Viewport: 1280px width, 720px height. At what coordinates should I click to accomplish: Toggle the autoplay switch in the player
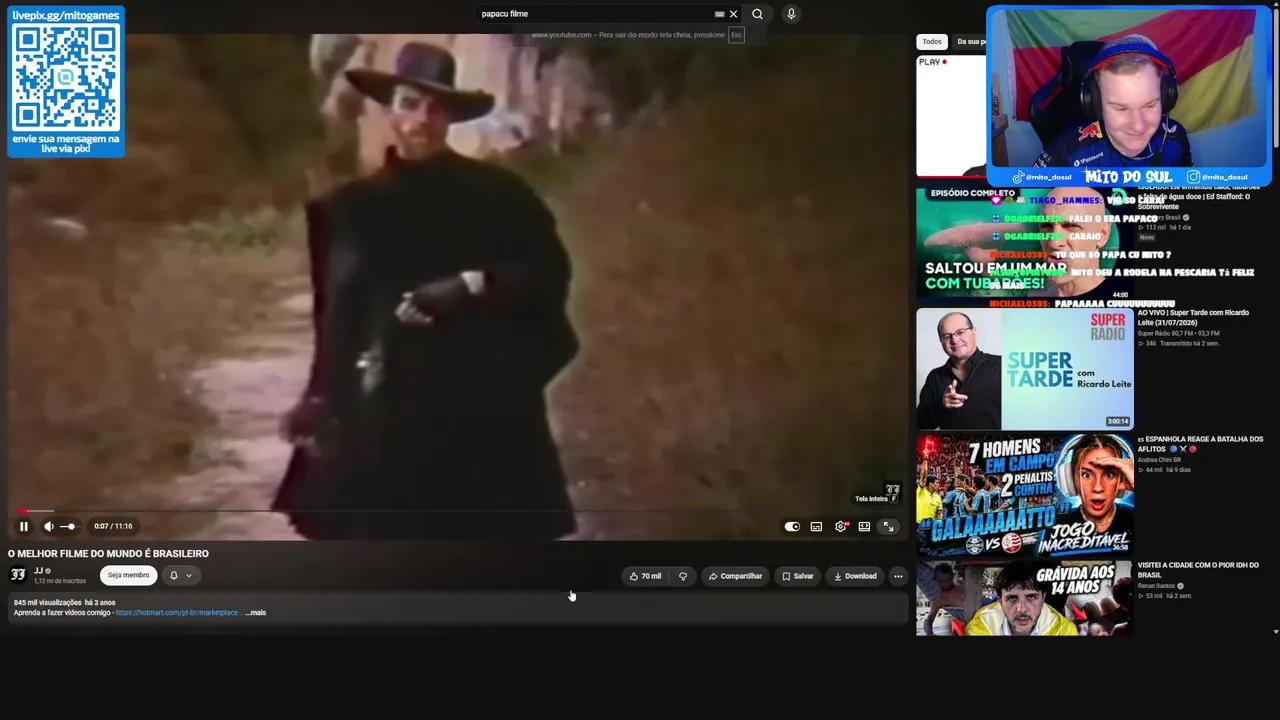pyautogui.click(x=792, y=526)
